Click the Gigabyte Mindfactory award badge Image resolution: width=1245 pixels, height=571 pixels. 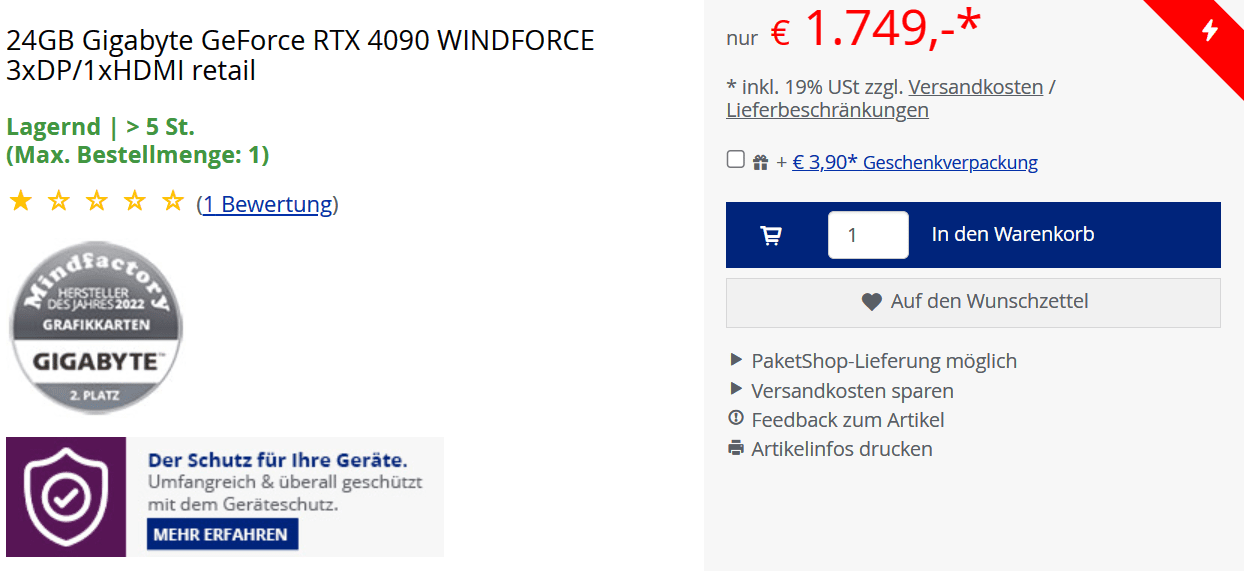(x=96, y=327)
